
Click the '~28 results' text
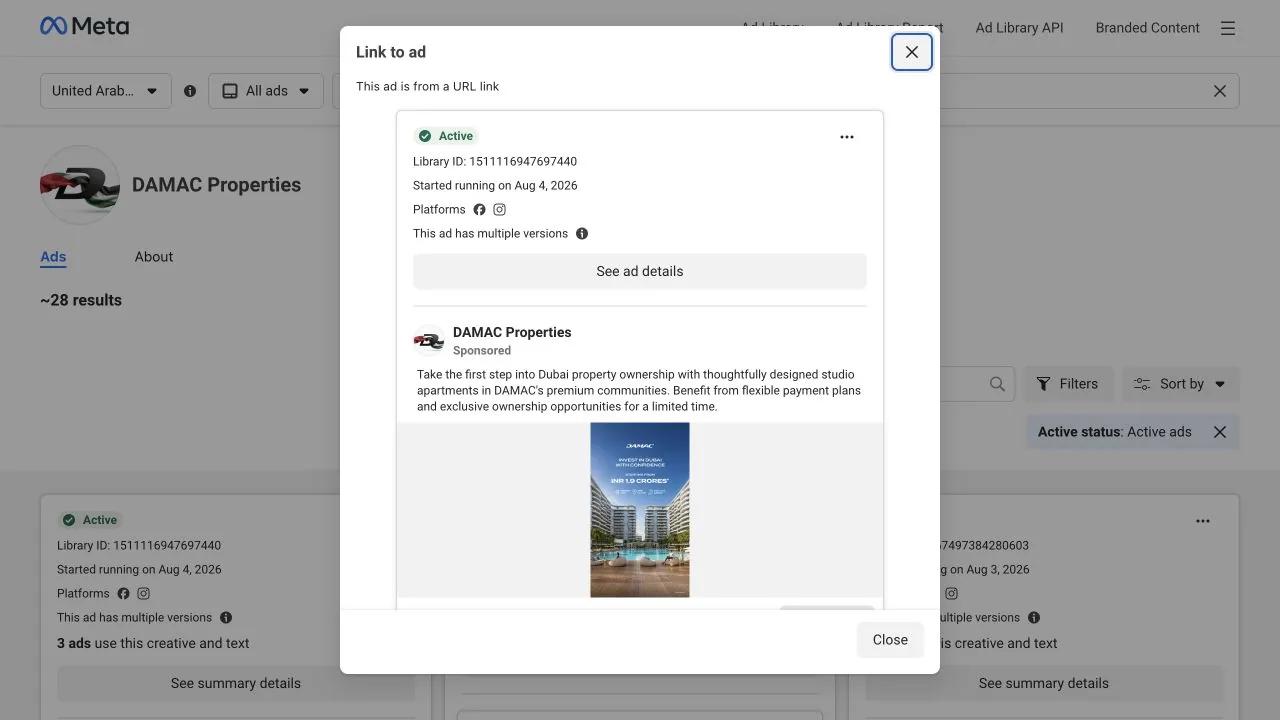[x=81, y=300]
